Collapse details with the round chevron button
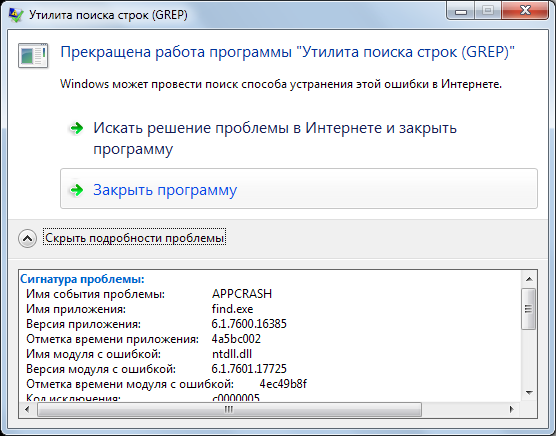The width and height of the screenshot is (556, 436). tap(27, 238)
